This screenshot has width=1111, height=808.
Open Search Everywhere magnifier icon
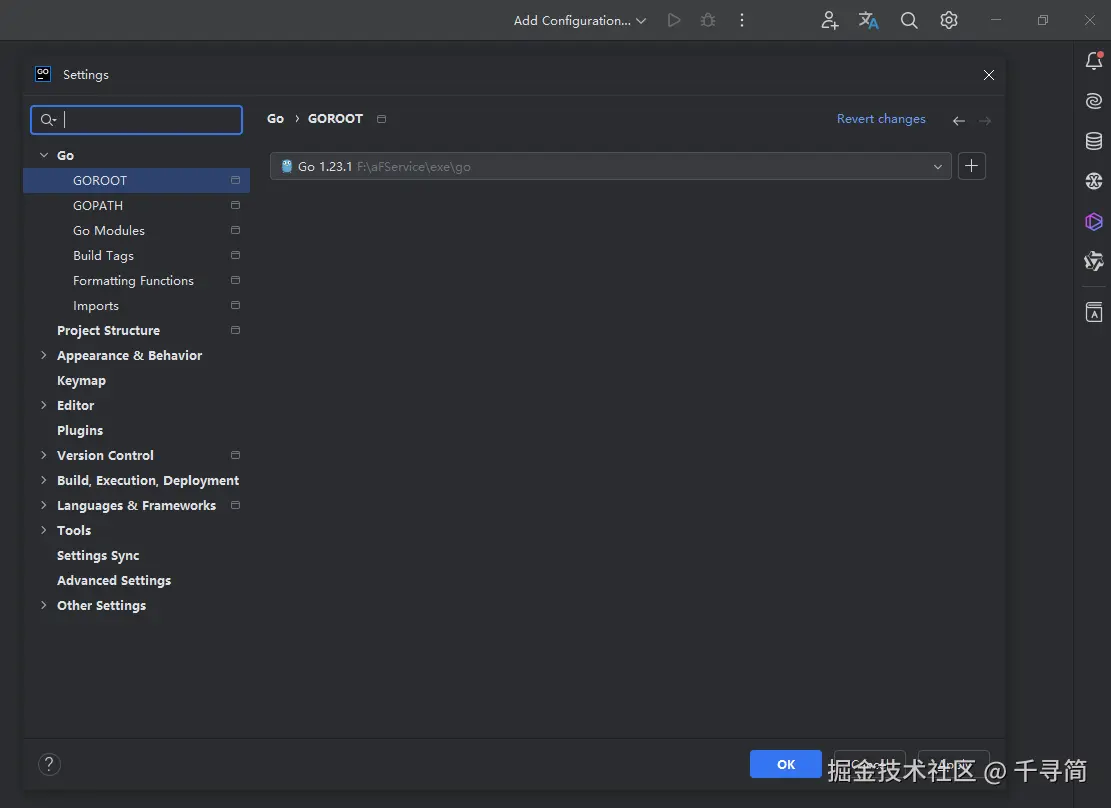[909, 21]
